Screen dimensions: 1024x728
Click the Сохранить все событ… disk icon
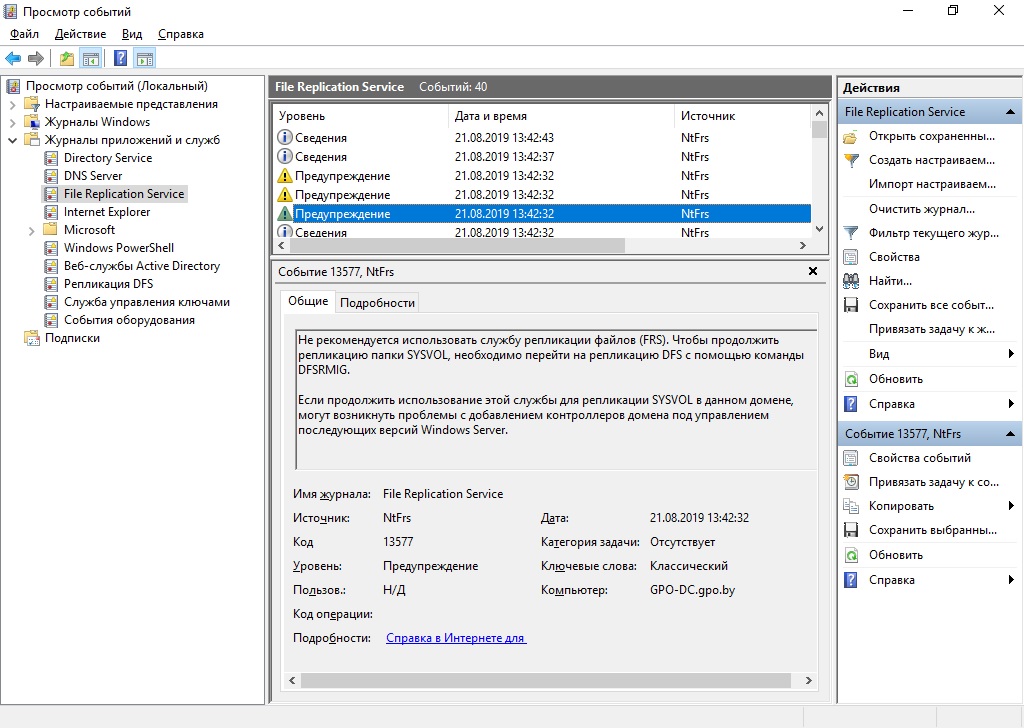pyautogui.click(x=850, y=305)
